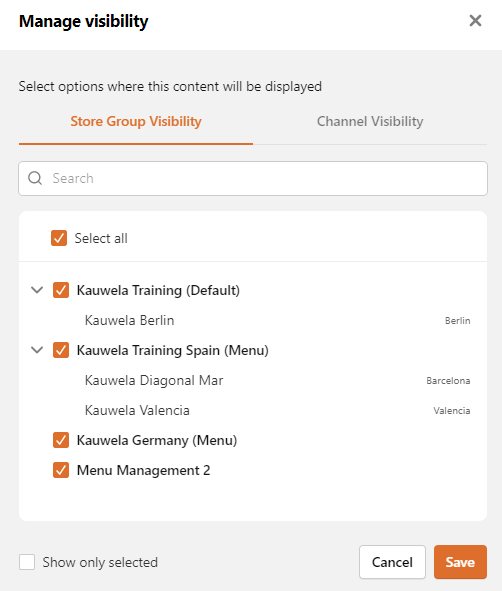Click the Menu Management 2 label
Screen dimensions: 502x591
click(144, 470)
